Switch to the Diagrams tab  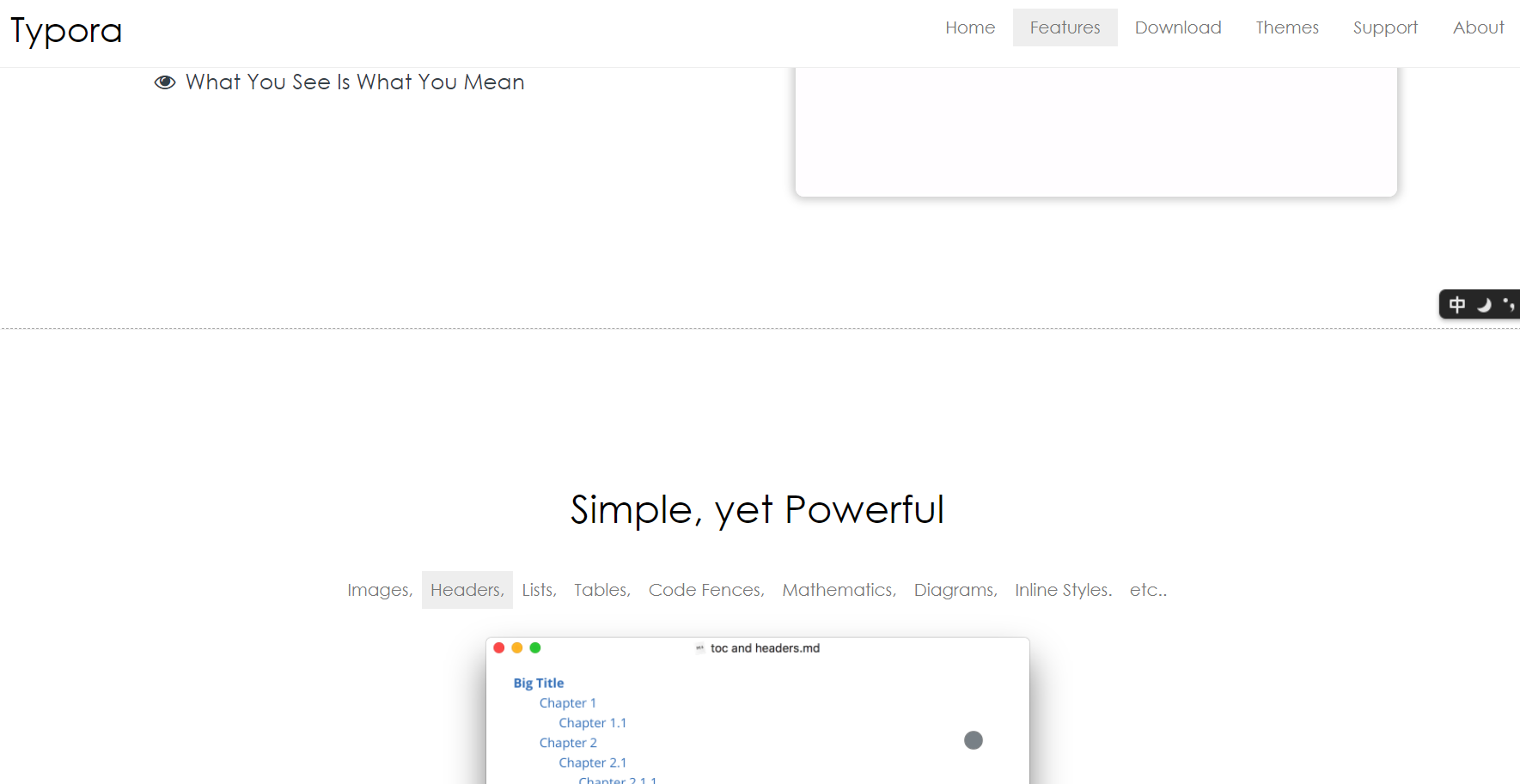pyautogui.click(x=955, y=590)
